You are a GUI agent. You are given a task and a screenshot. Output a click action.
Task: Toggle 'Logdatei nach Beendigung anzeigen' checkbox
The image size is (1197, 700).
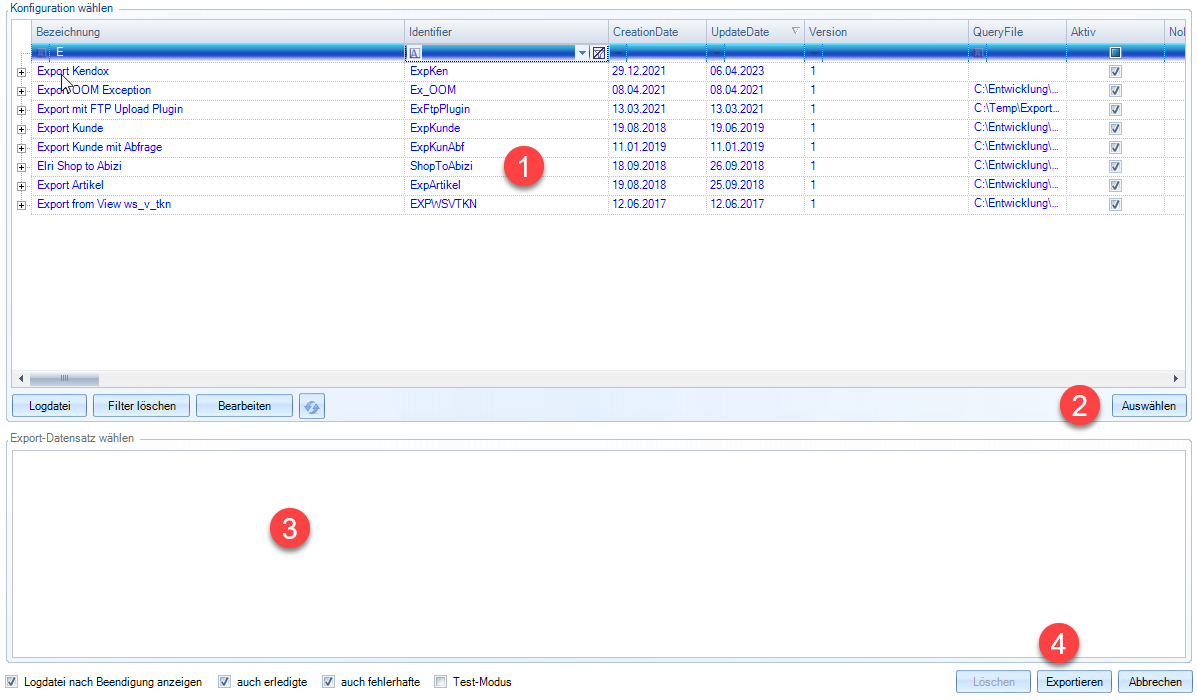[12, 682]
